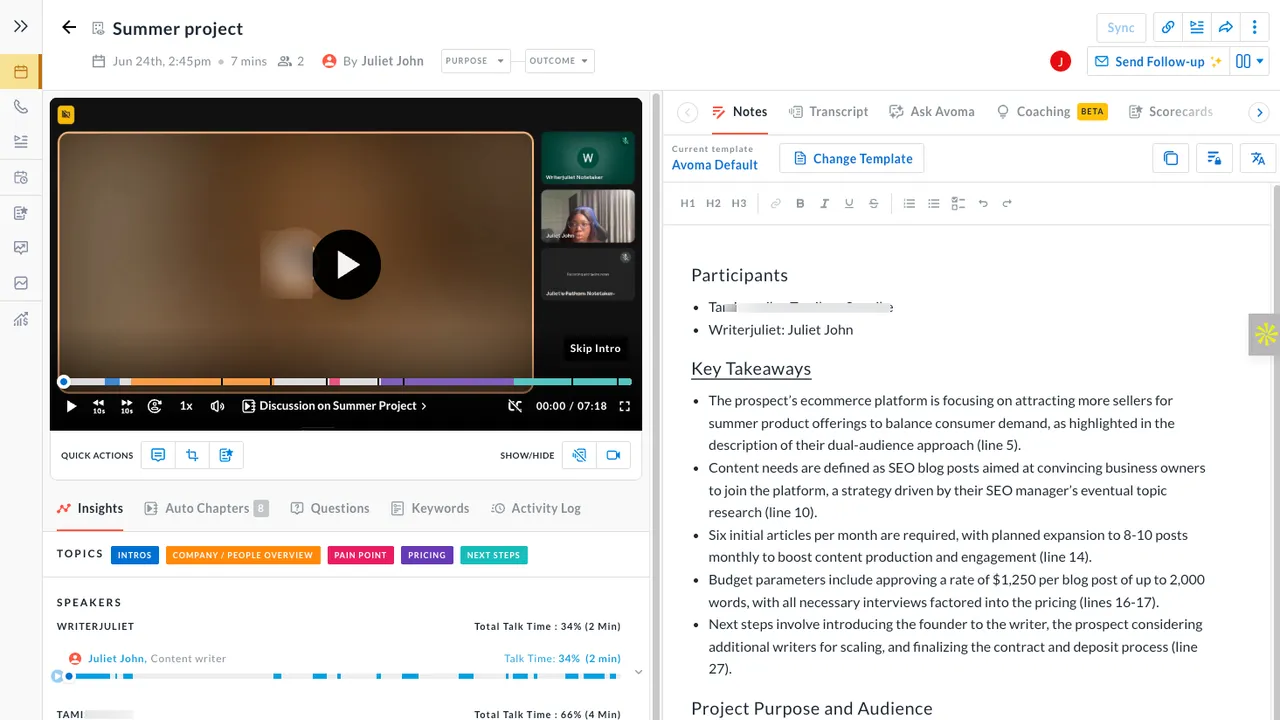The image size is (1280, 720).
Task: Toggle the NEXT STEPS topic tag
Action: (x=494, y=555)
